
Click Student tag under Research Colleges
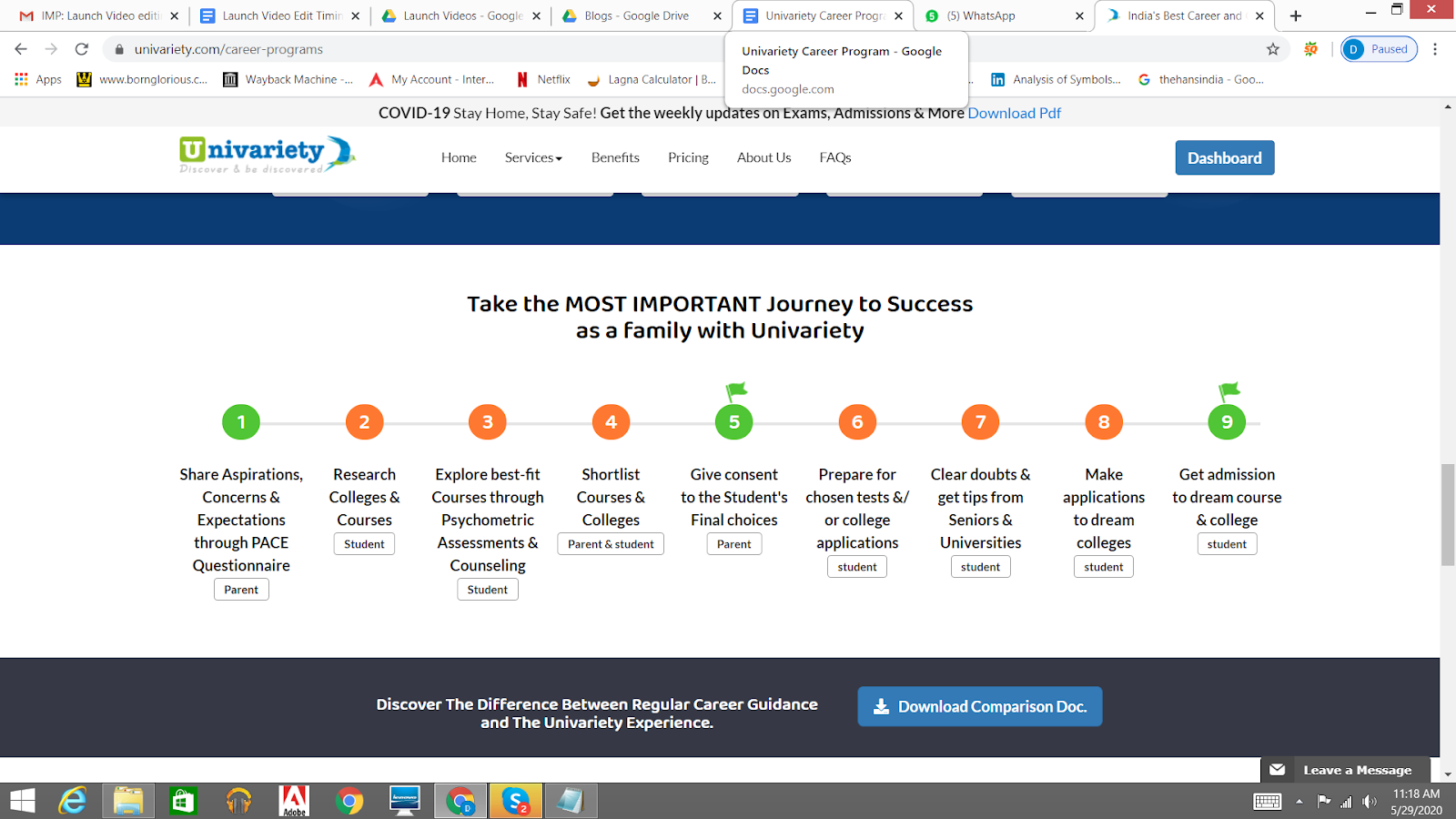coord(364,544)
